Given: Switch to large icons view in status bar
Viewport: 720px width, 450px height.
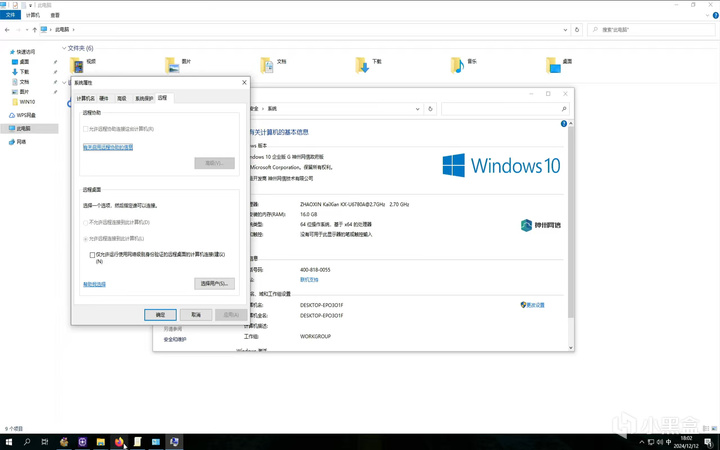Looking at the screenshot, I should pyautogui.click(x=713, y=428).
